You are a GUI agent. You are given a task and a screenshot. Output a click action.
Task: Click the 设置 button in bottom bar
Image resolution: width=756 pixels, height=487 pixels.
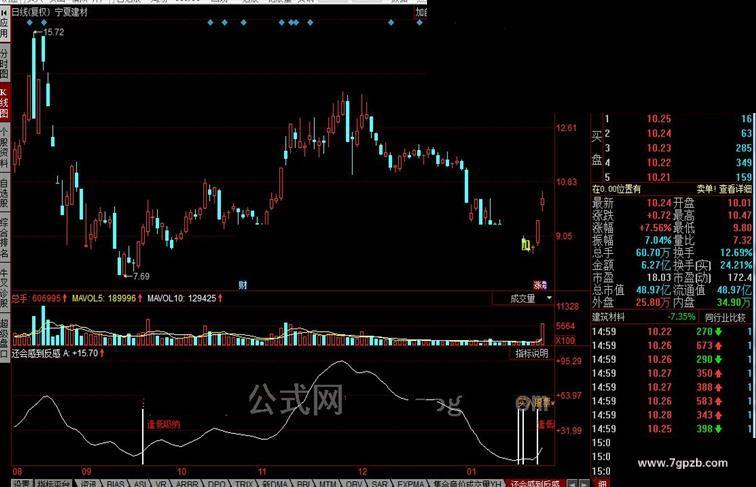pyautogui.click(x=21, y=483)
